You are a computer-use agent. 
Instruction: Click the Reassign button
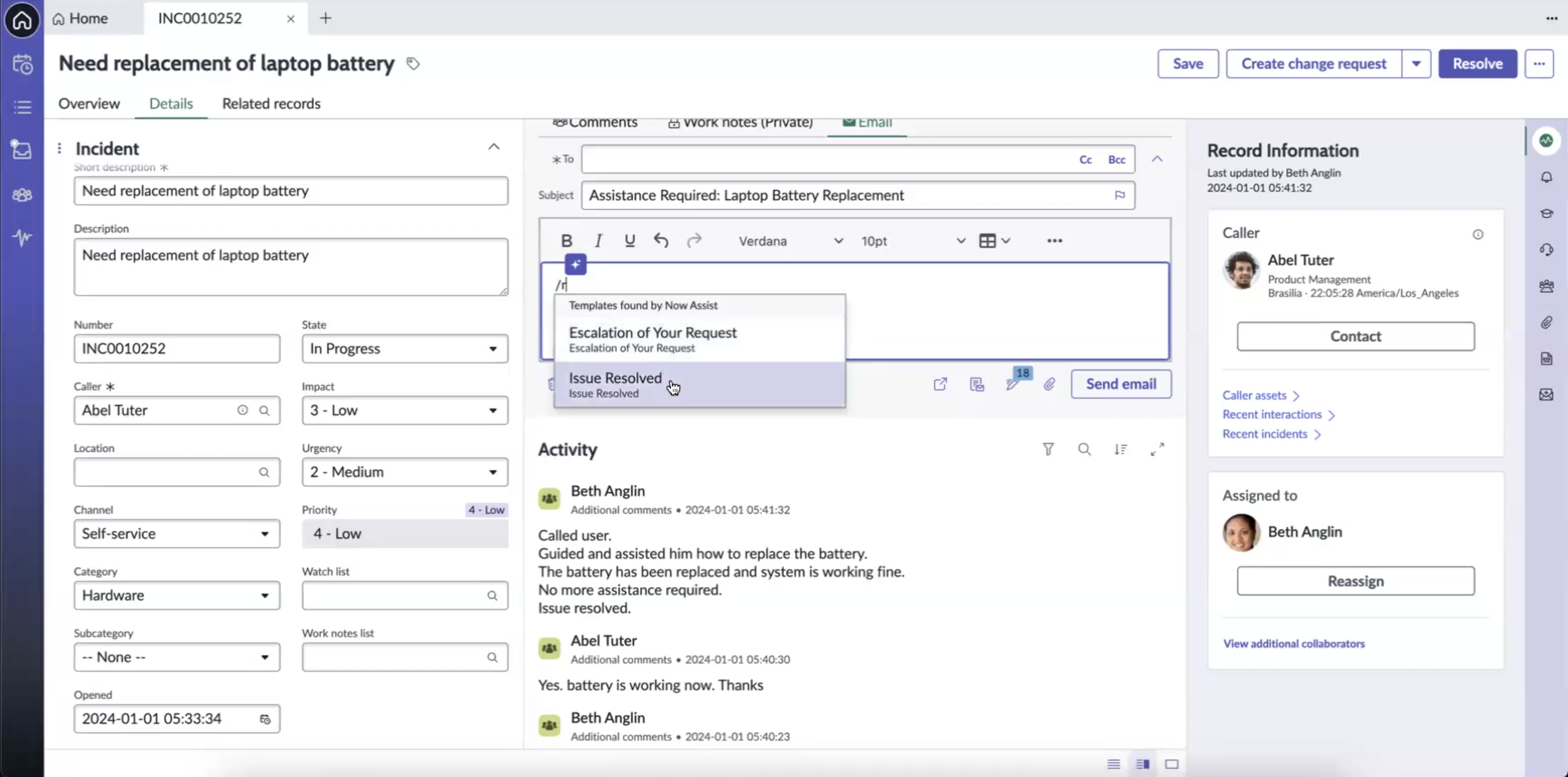coord(1355,581)
